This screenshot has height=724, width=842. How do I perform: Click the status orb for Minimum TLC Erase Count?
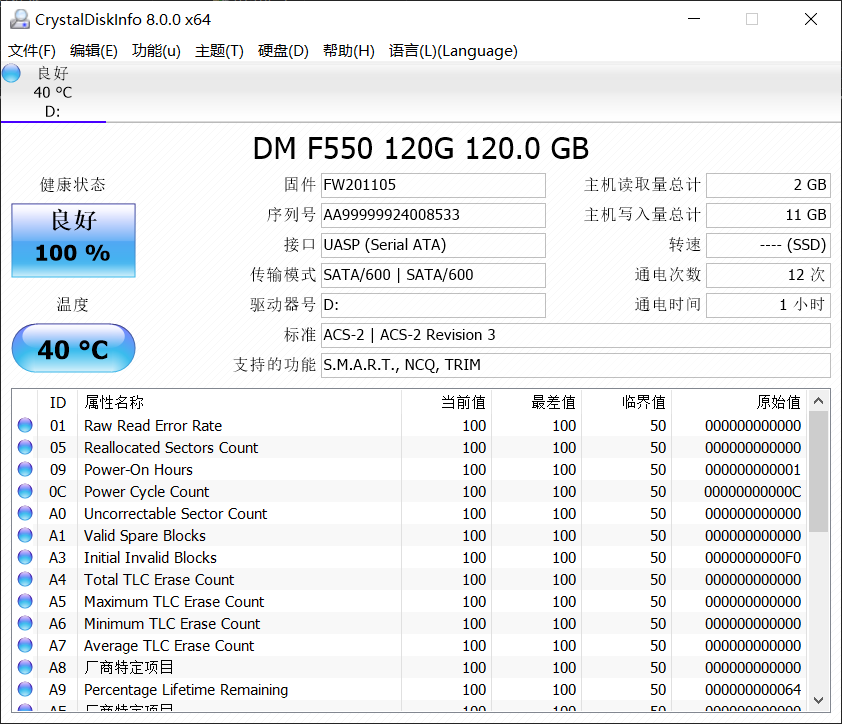[25, 624]
